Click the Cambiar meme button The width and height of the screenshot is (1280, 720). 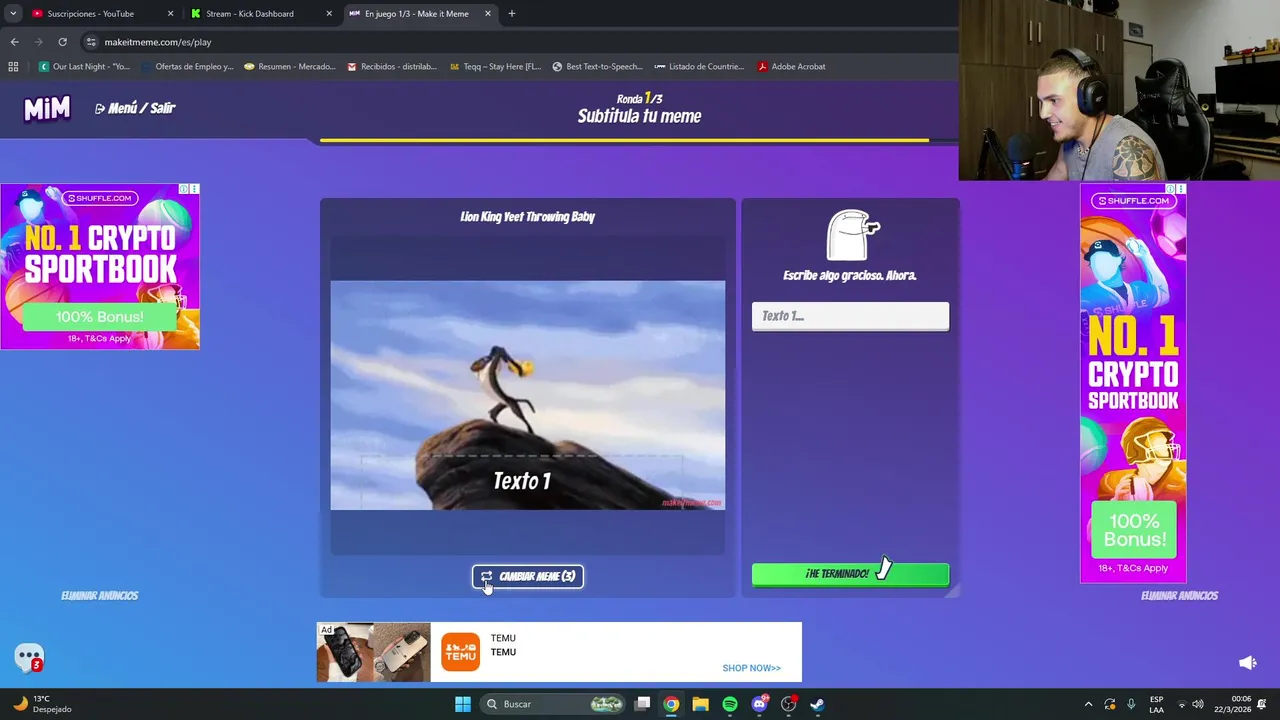click(528, 576)
